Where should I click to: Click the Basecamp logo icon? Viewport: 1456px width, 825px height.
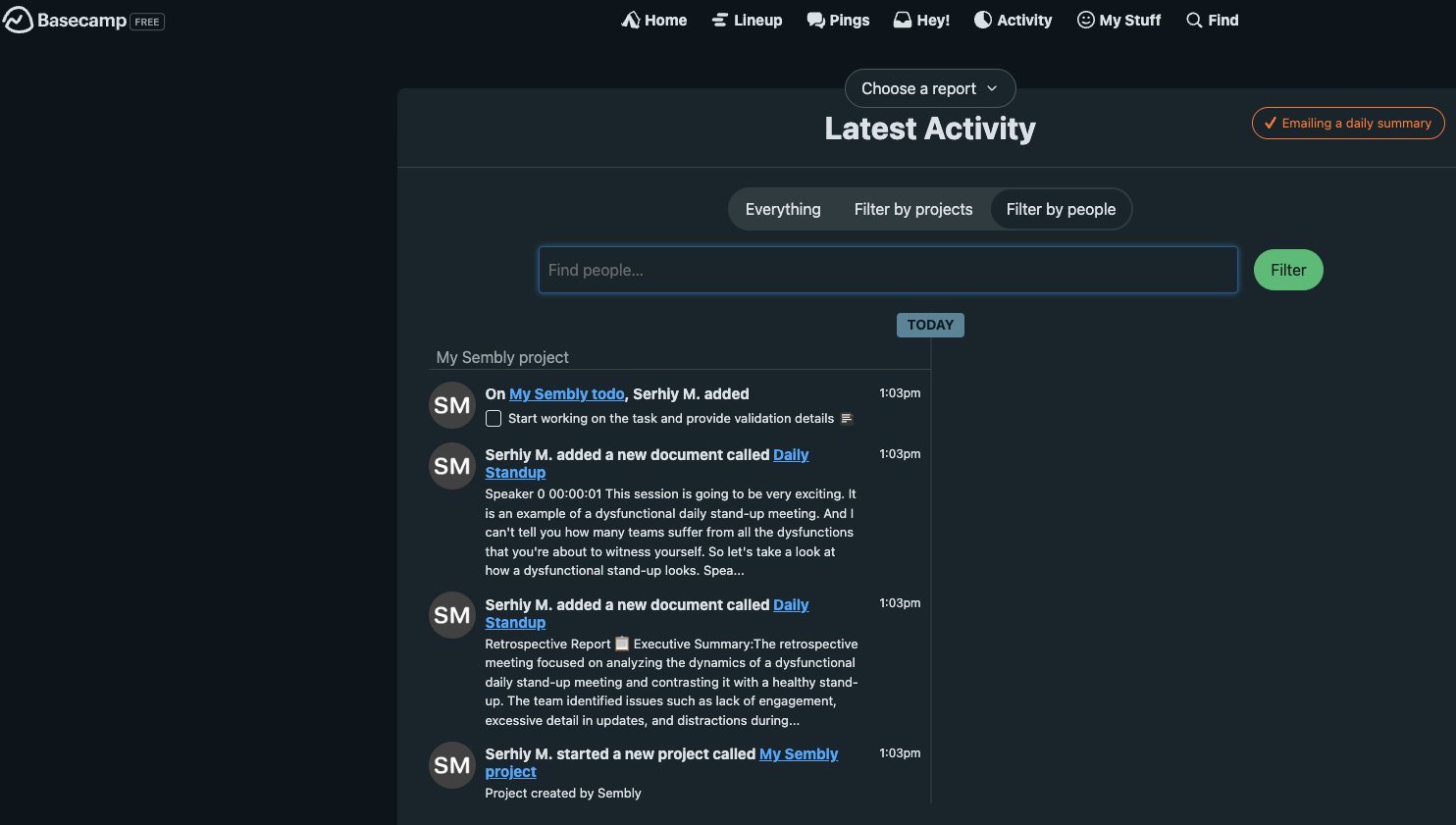19,20
